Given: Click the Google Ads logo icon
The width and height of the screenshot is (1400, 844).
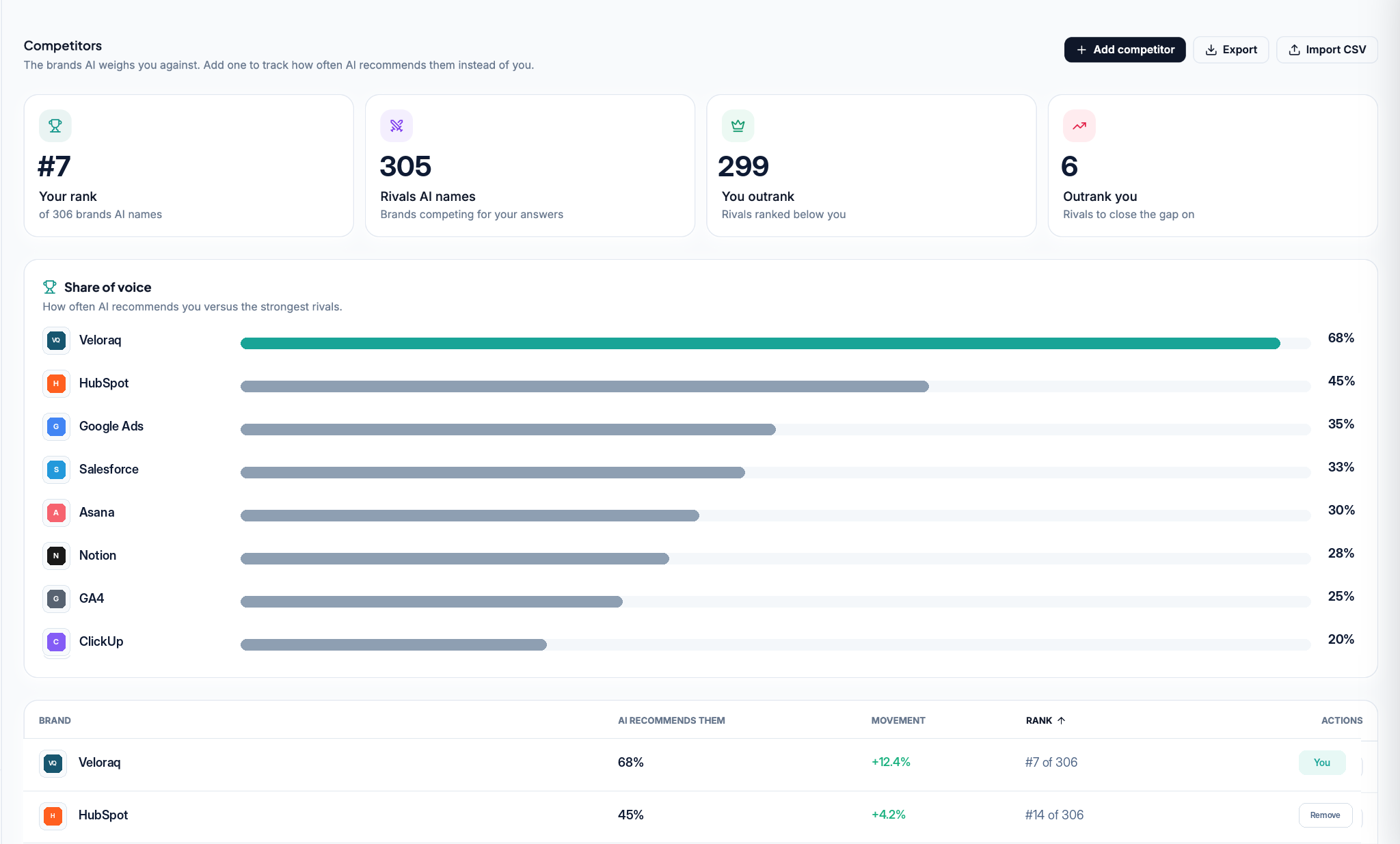Looking at the screenshot, I should (x=56, y=426).
